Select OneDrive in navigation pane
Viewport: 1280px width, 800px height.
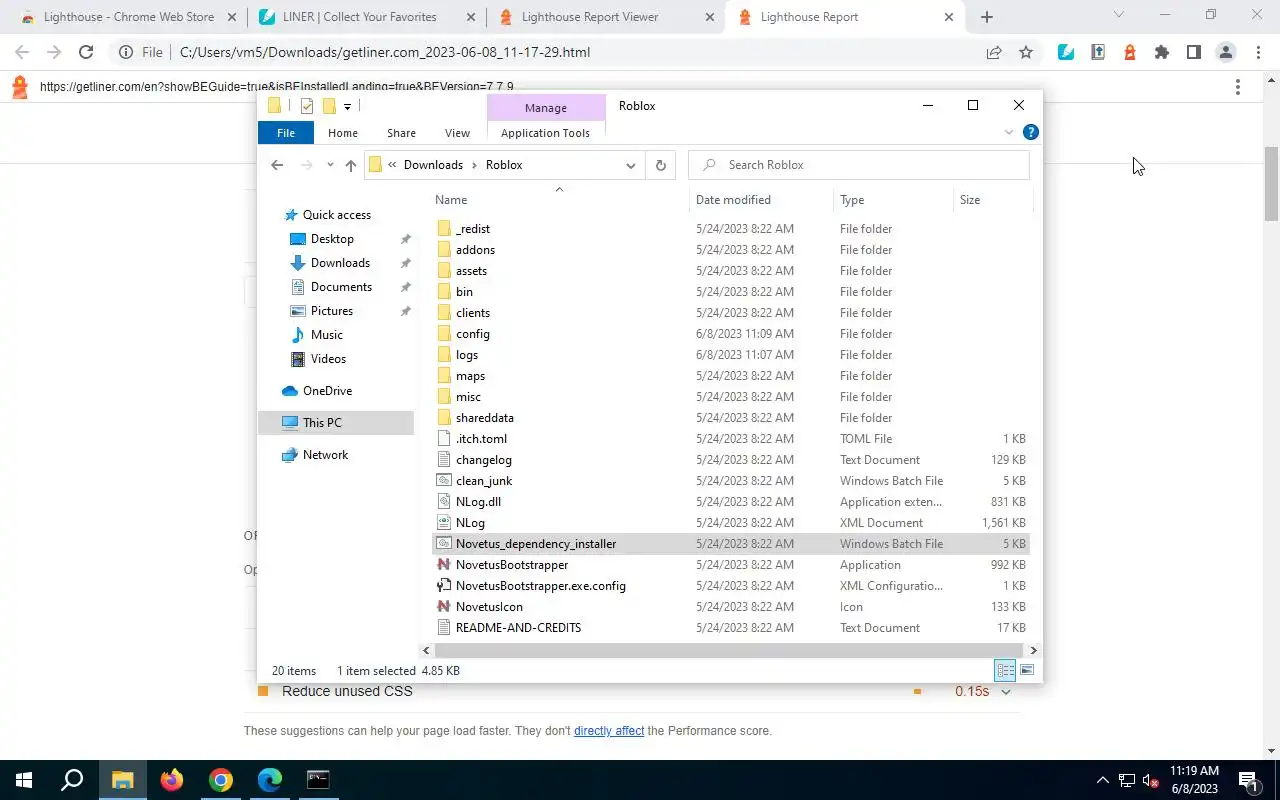(x=327, y=391)
